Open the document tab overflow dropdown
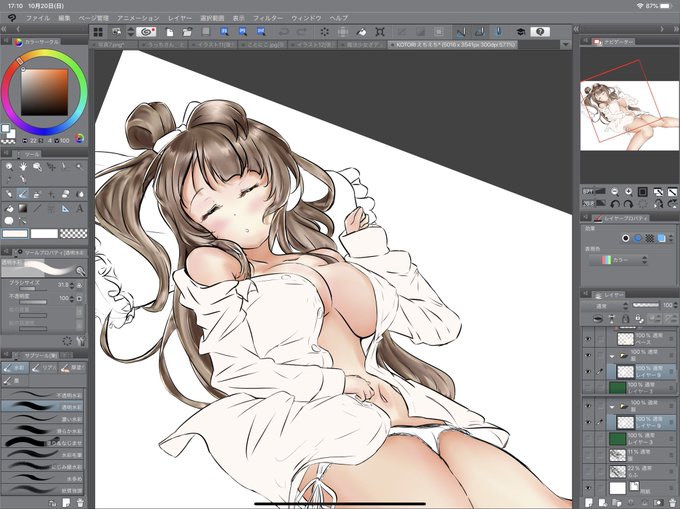The image size is (680, 509). point(565,45)
